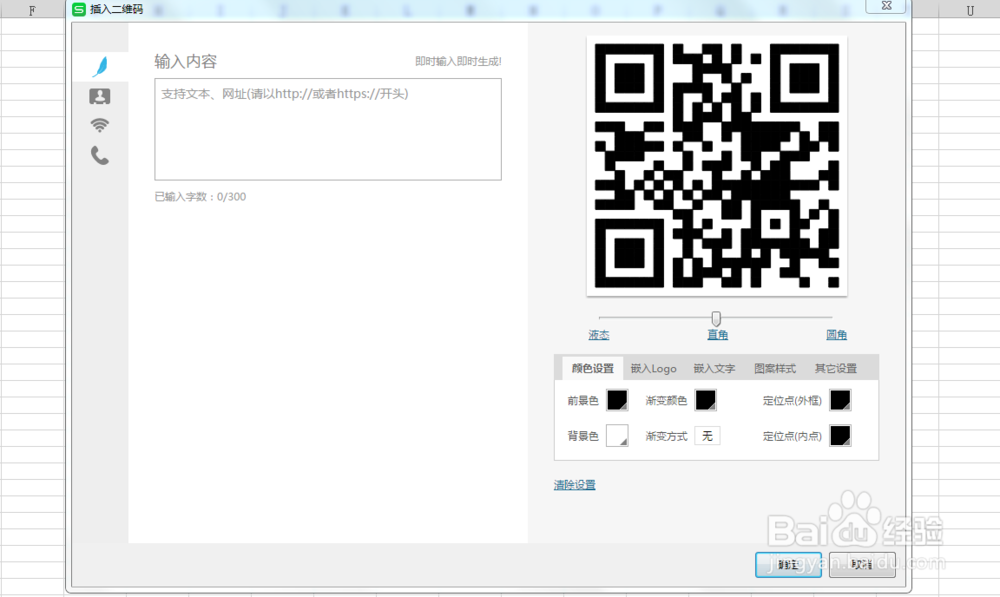Image resolution: width=1000 pixels, height=597 pixels.
Task: Set QR style to 液态
Action: tap(599, 335)
